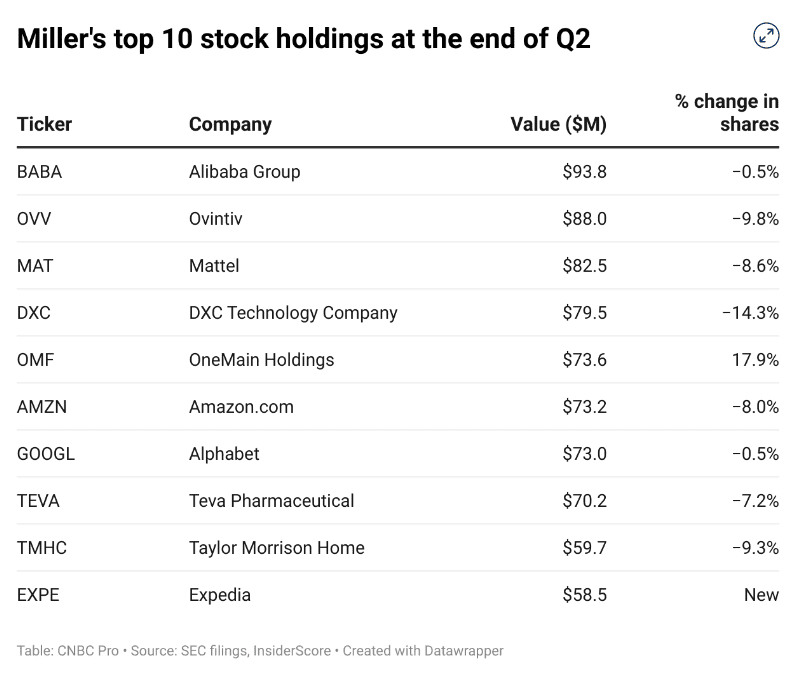Select DXC Technology Company cell
The width and height of the screenshot is (802, 673).
[x=293, y=313]
